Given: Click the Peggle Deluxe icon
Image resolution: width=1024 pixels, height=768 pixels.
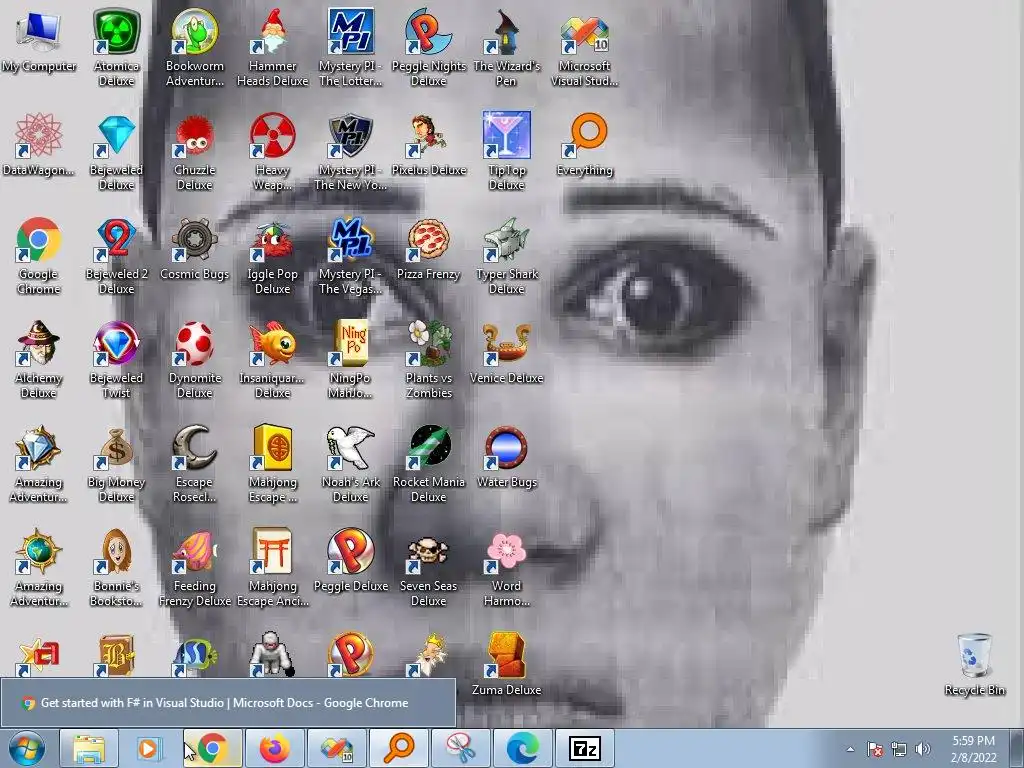Looking at the screenshot, I should click(351, 560).
